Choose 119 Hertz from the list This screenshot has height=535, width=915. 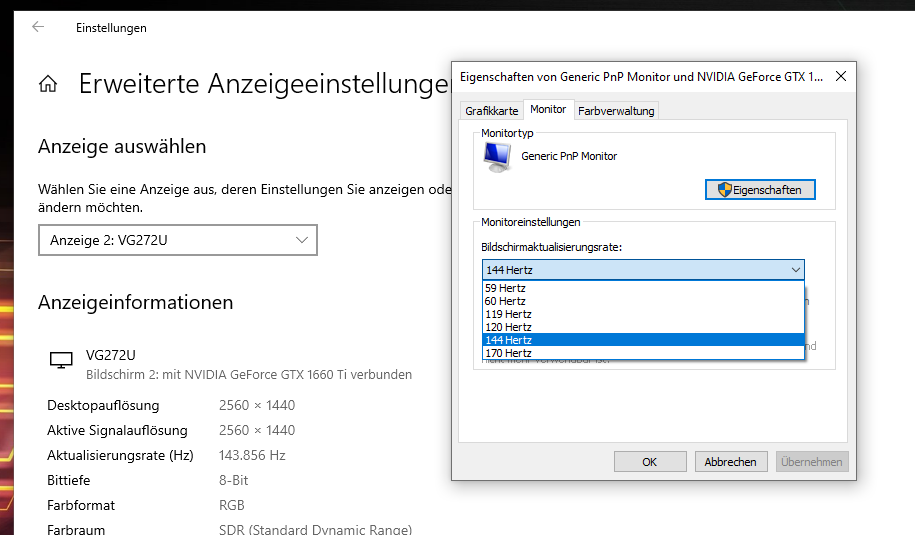tap(643, 314)
